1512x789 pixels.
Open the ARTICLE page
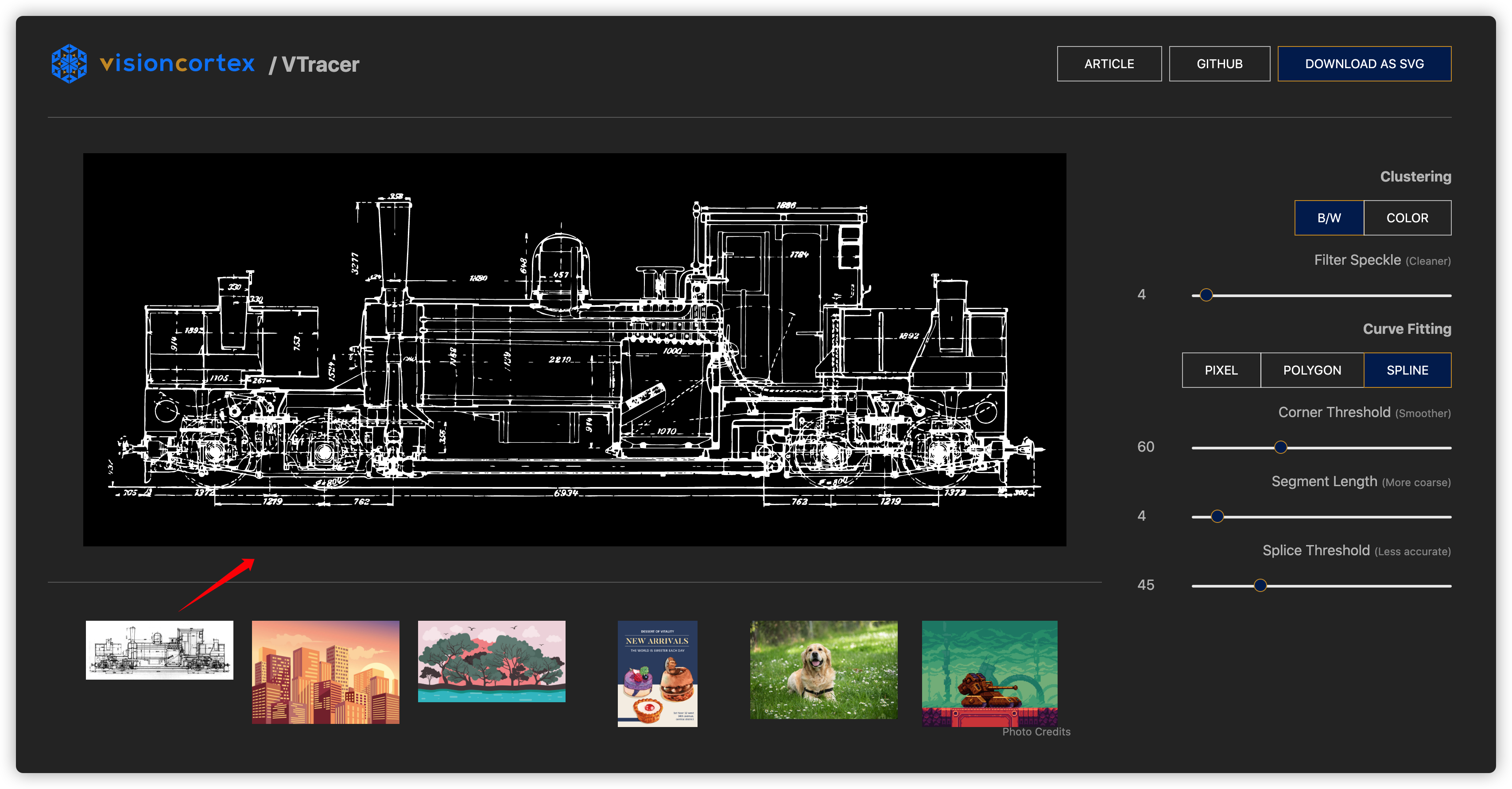(x=1109, y=64)
